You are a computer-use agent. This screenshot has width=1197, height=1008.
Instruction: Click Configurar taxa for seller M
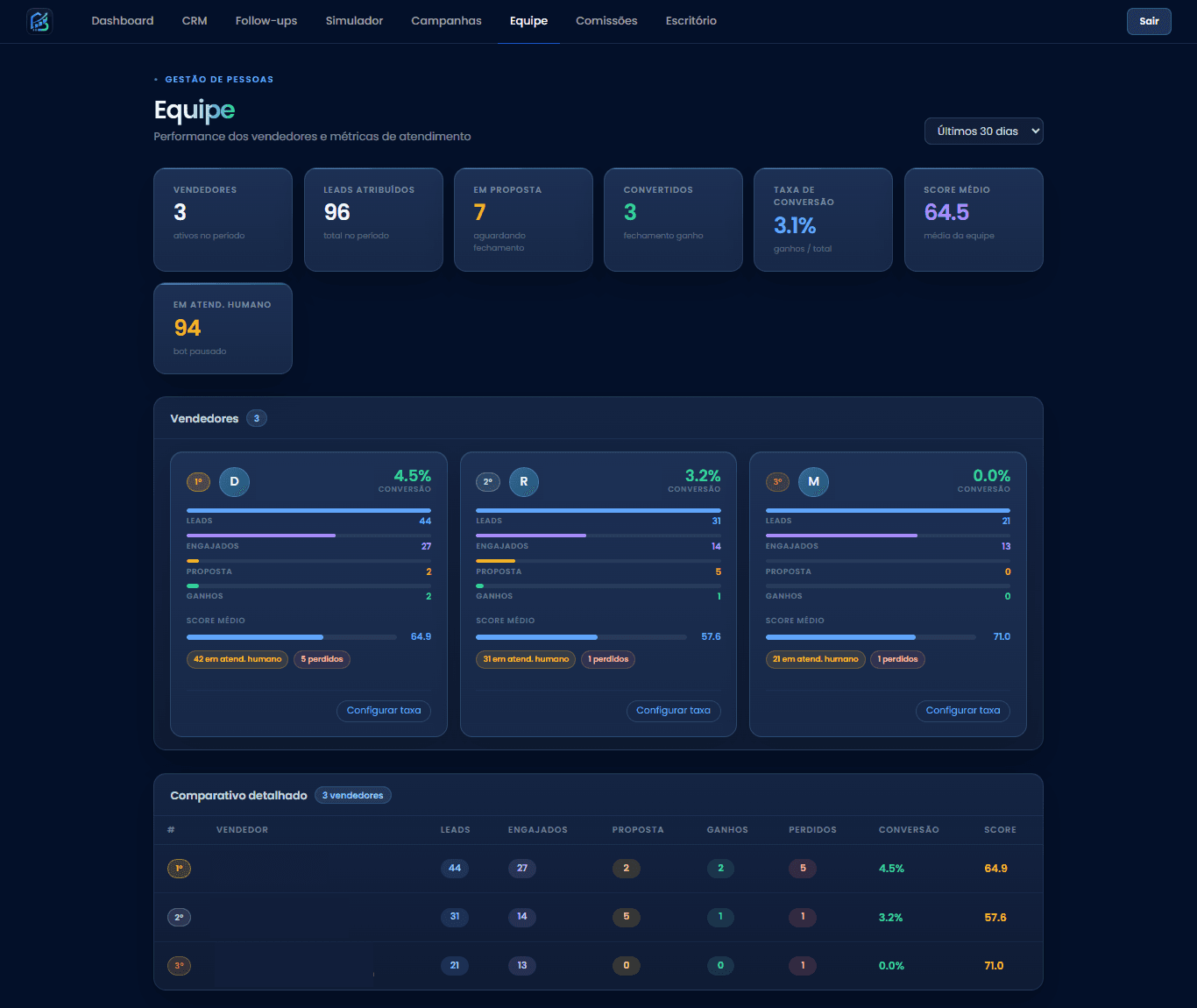point(963,711)
